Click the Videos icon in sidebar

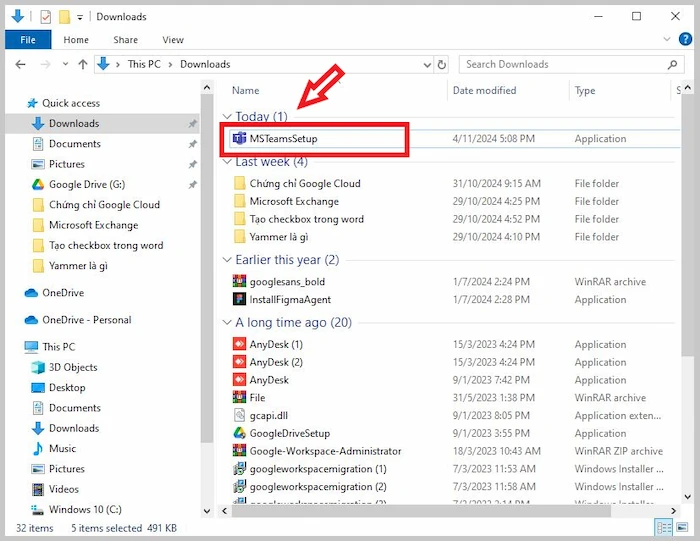[38, 489]
